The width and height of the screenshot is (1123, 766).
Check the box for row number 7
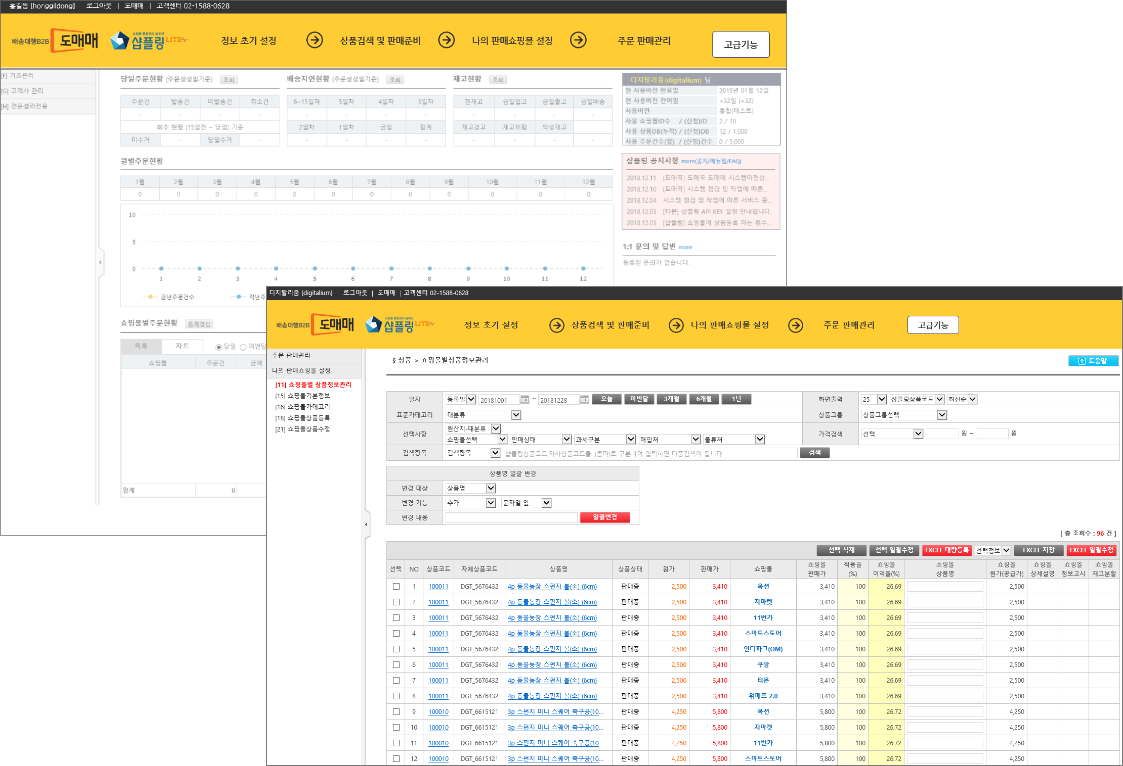(x=396, y=681)
